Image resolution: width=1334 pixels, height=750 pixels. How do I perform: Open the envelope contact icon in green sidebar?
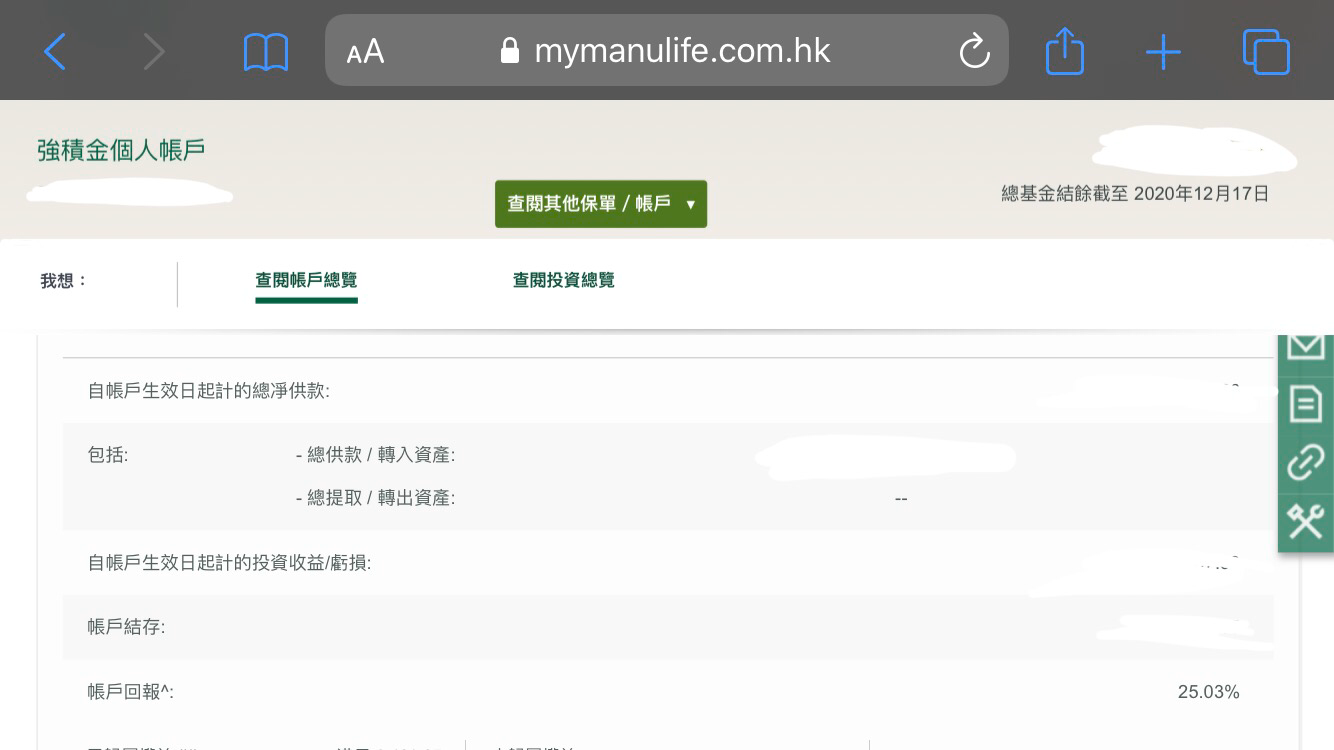click(x=1305, y=344)
